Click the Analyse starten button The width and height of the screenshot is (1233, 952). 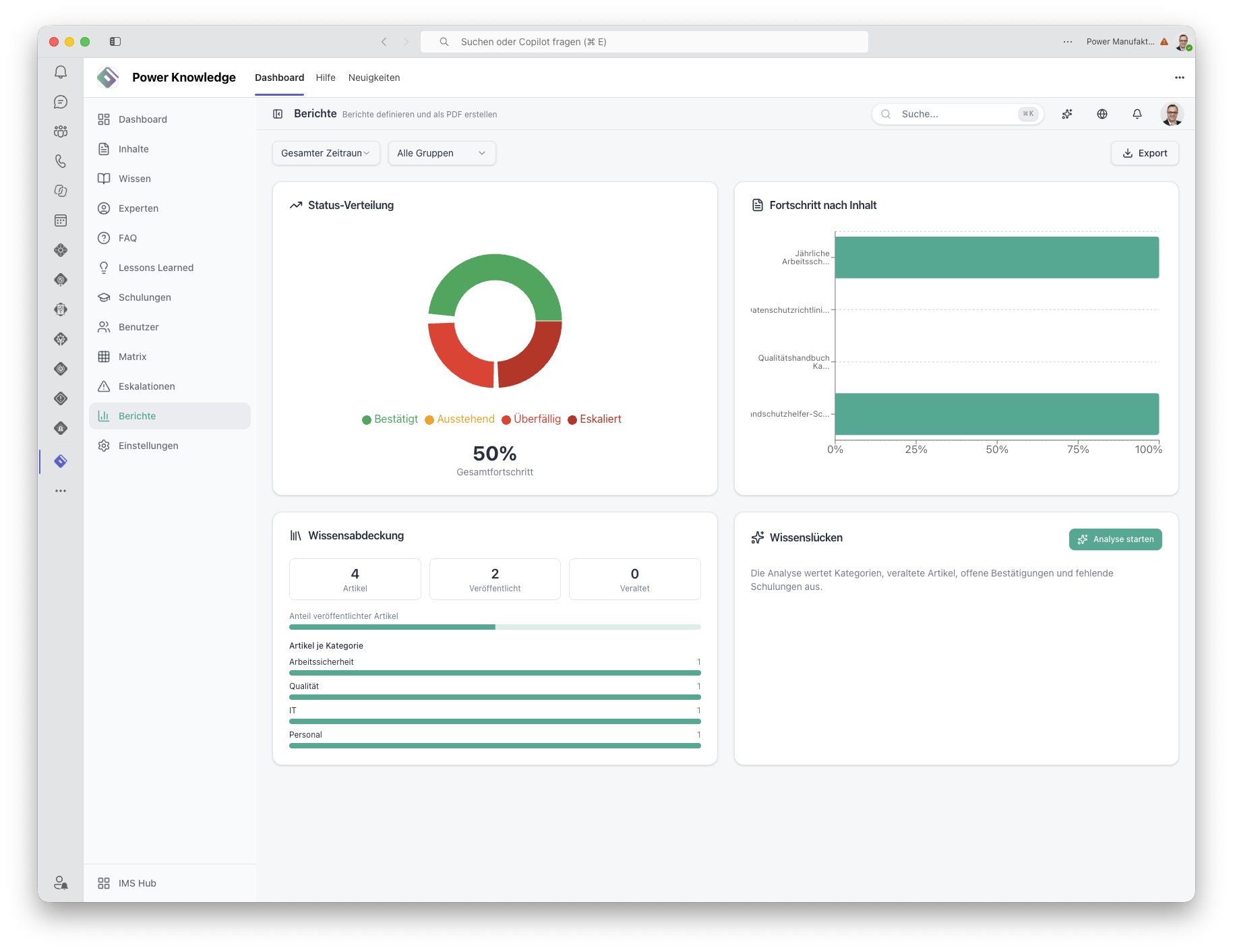[x=1116, y=539]
